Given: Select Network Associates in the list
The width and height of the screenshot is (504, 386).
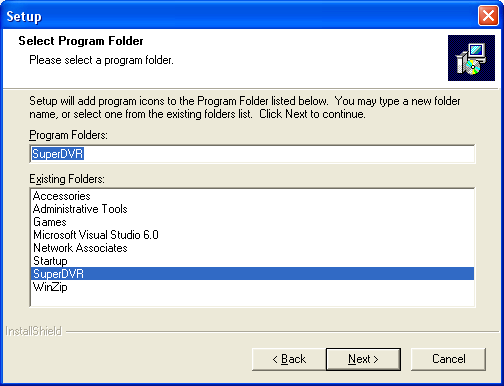Looking at the screenshot, I should click(252, 248).
